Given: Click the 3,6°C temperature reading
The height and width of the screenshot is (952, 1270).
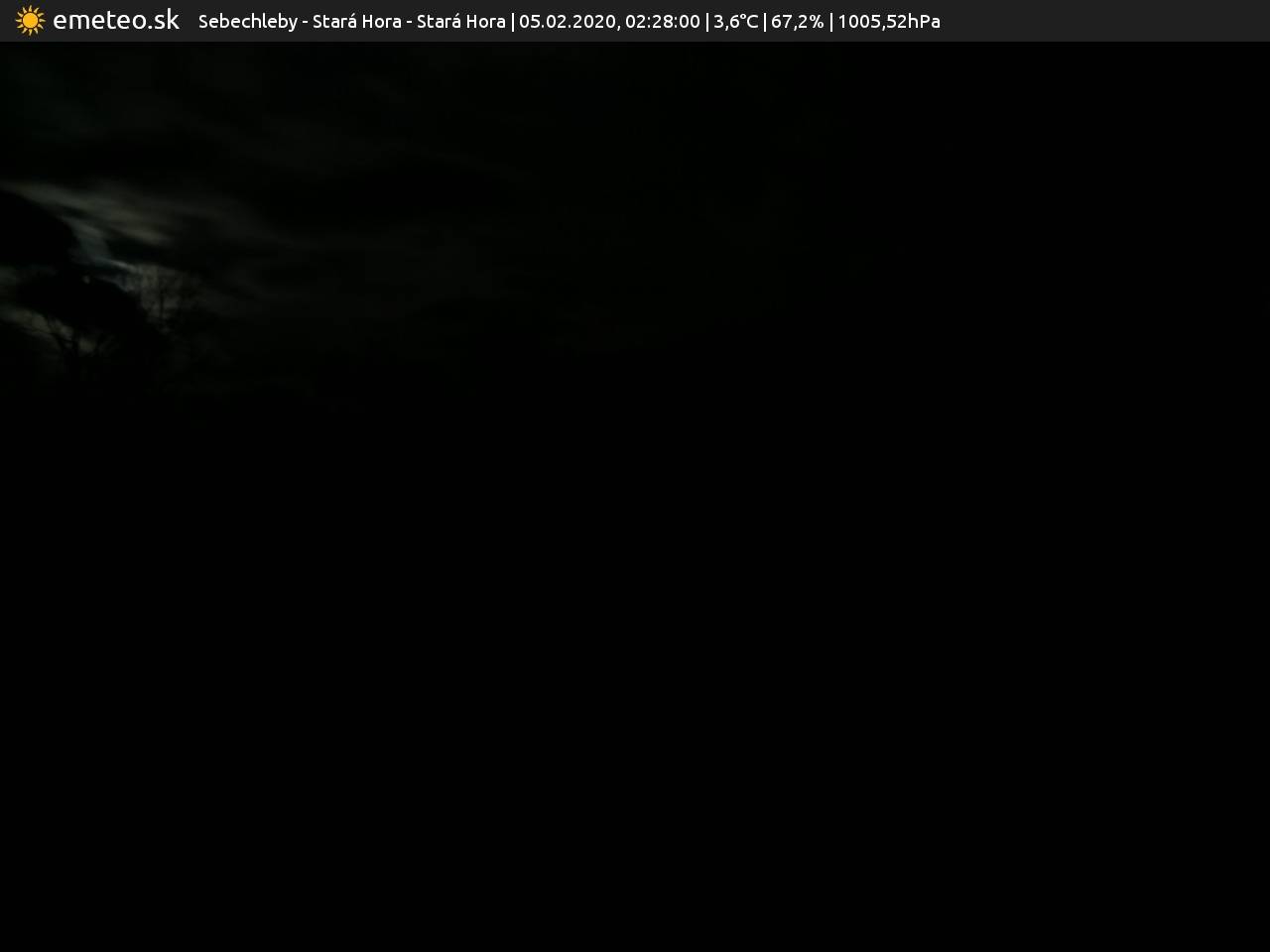Looking at the screenshot, I should [735, 22].
